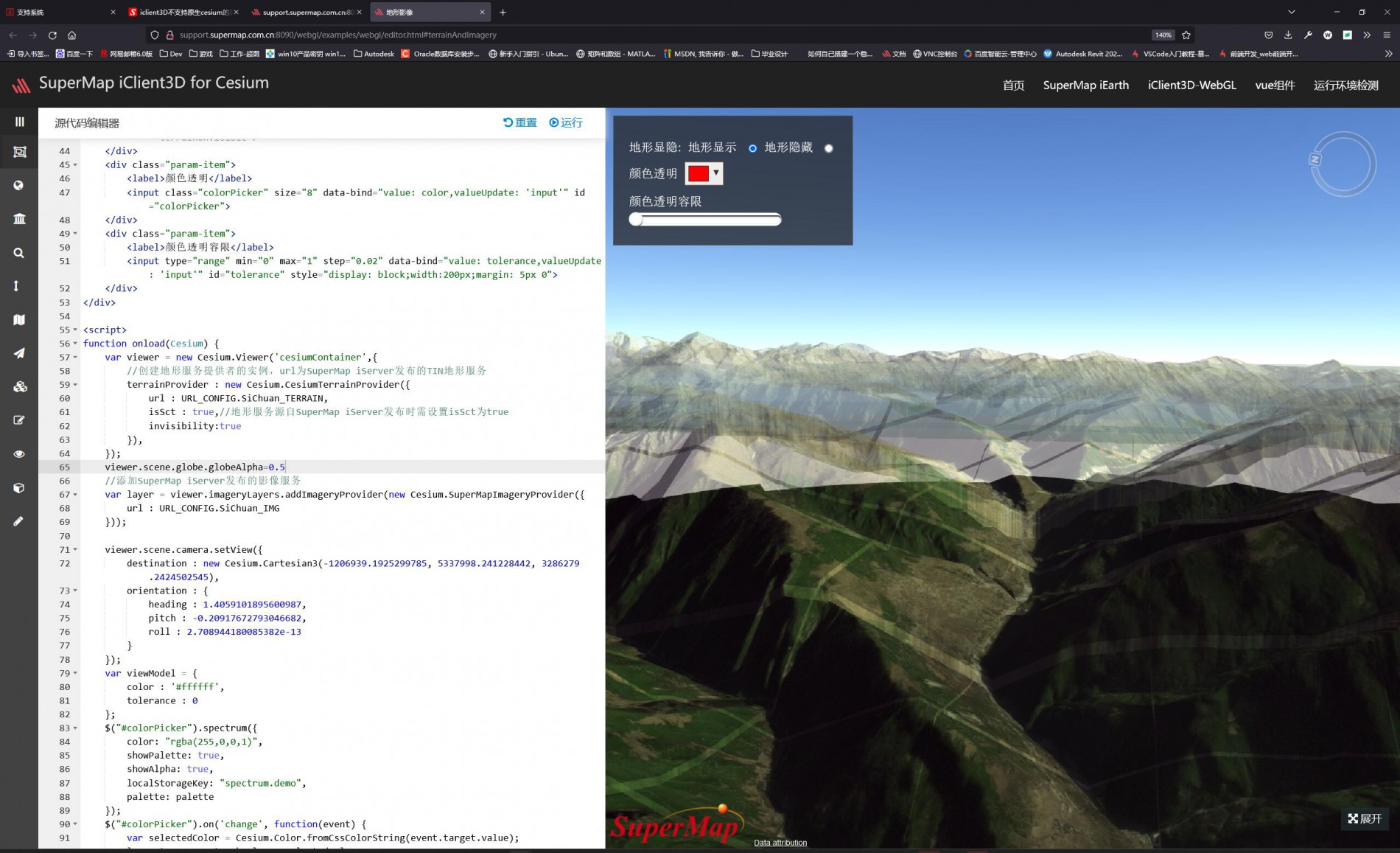Open Data attribution link
The image size is (1400, 853).
pyautogui.click(x=780, y=843)
